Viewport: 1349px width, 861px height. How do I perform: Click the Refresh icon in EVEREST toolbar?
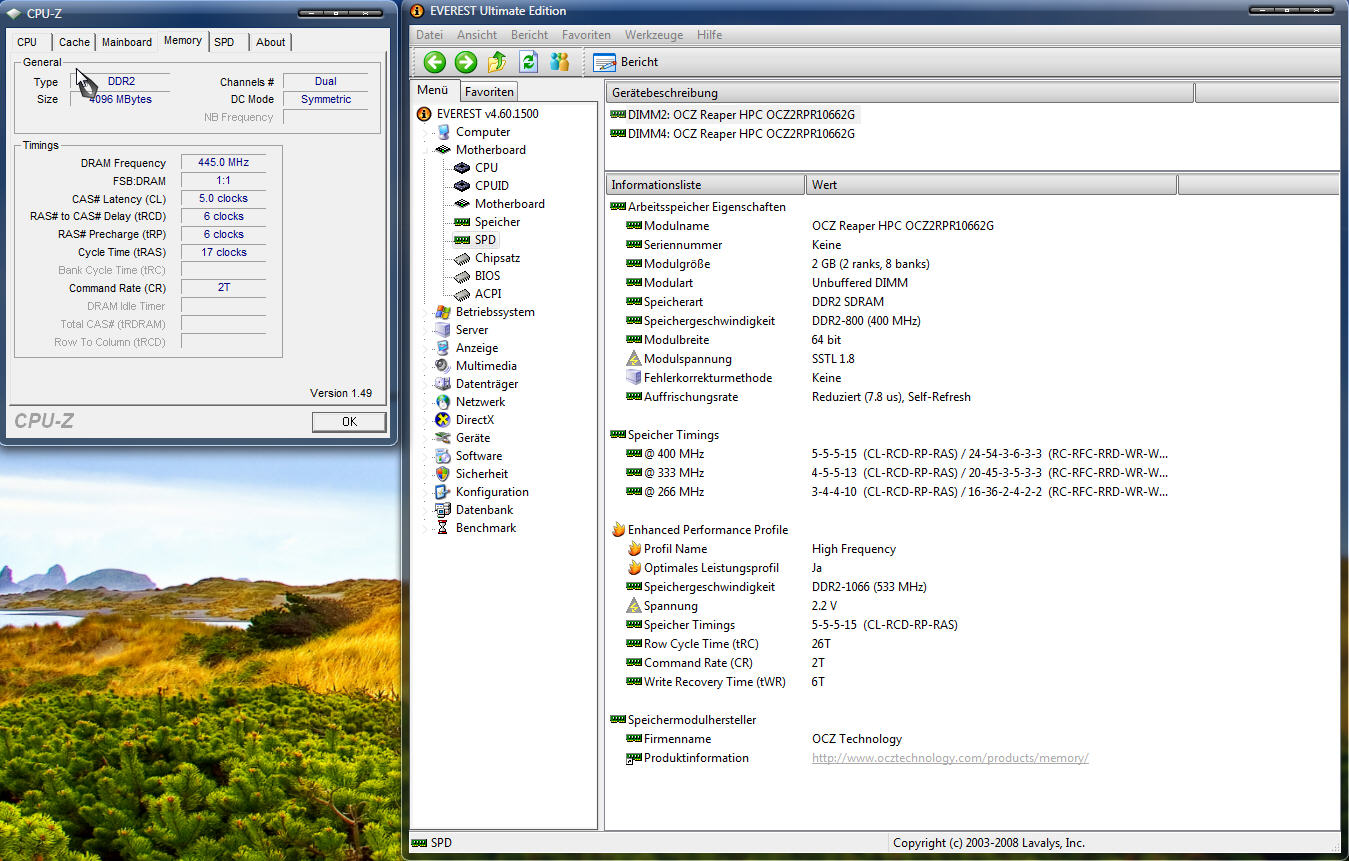tap(529, 62)
